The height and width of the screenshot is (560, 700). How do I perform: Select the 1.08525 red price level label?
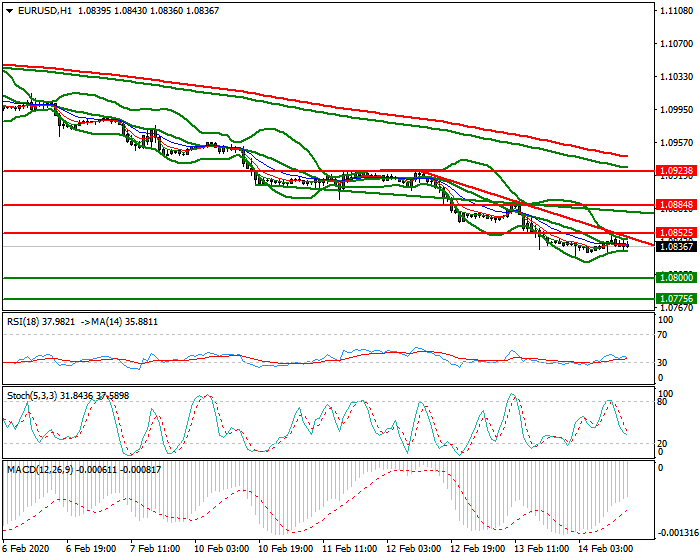point(676,233)
